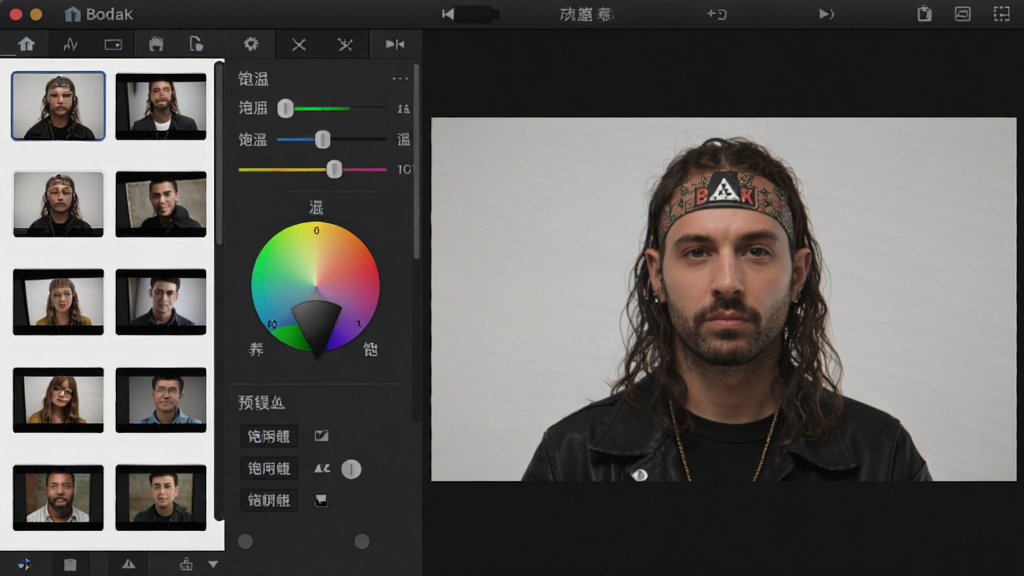Click the play-forward control in title bar
Viewport: 1024px width, 576px height.
(x=826, y=14)
